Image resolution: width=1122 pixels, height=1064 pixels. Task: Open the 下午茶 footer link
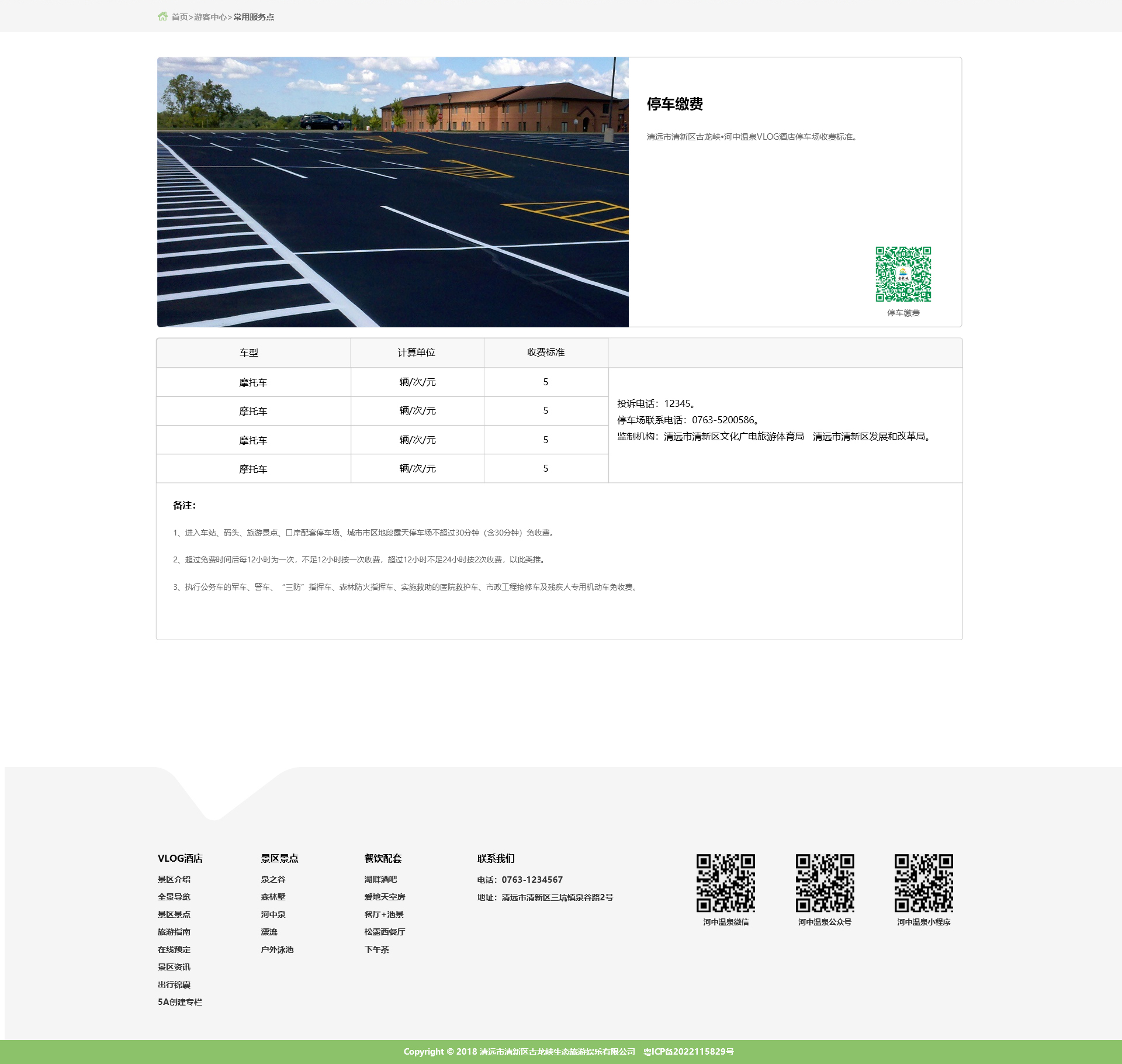(x=376, y=949)
